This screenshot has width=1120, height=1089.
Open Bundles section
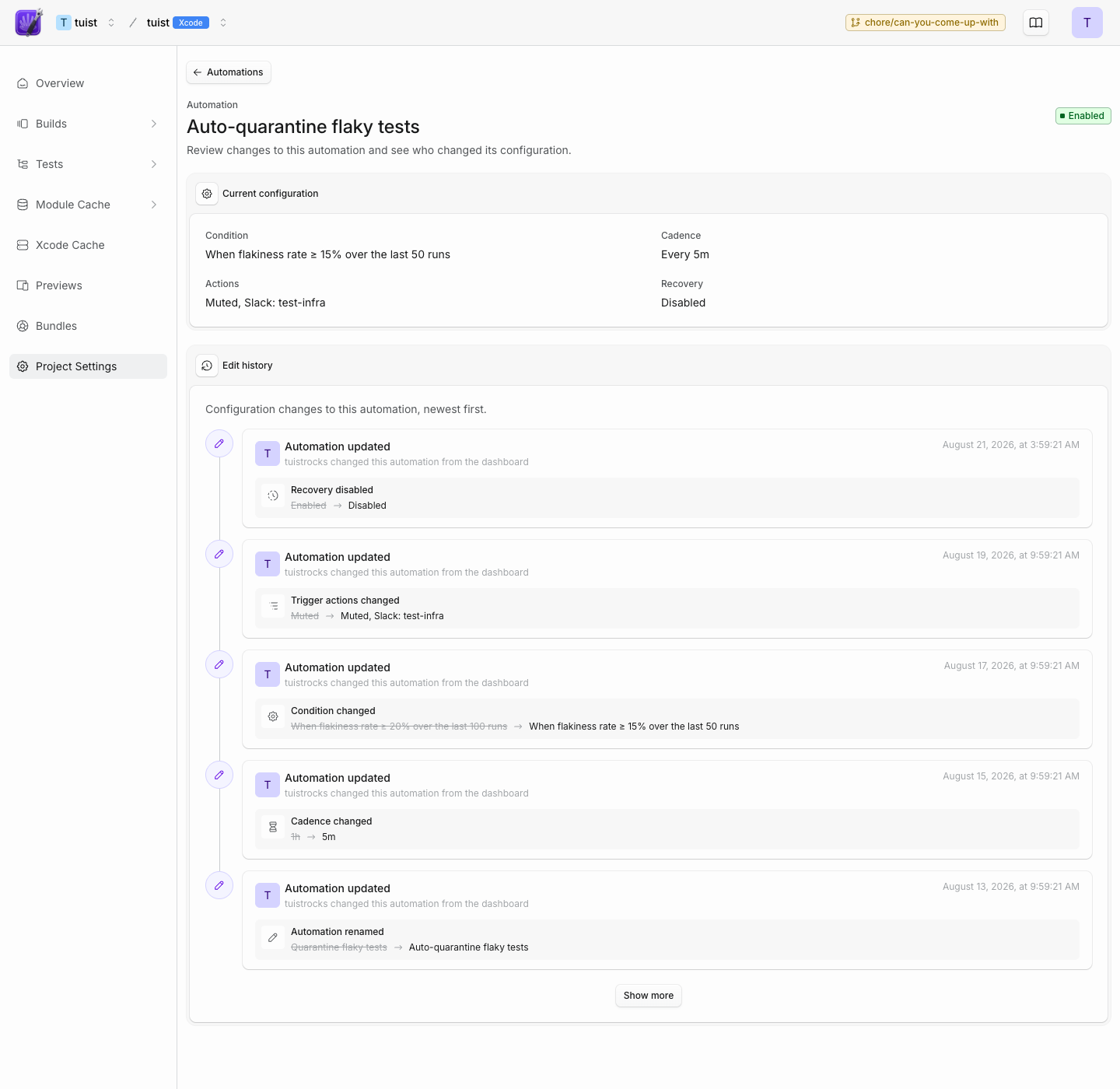point(88,326)
